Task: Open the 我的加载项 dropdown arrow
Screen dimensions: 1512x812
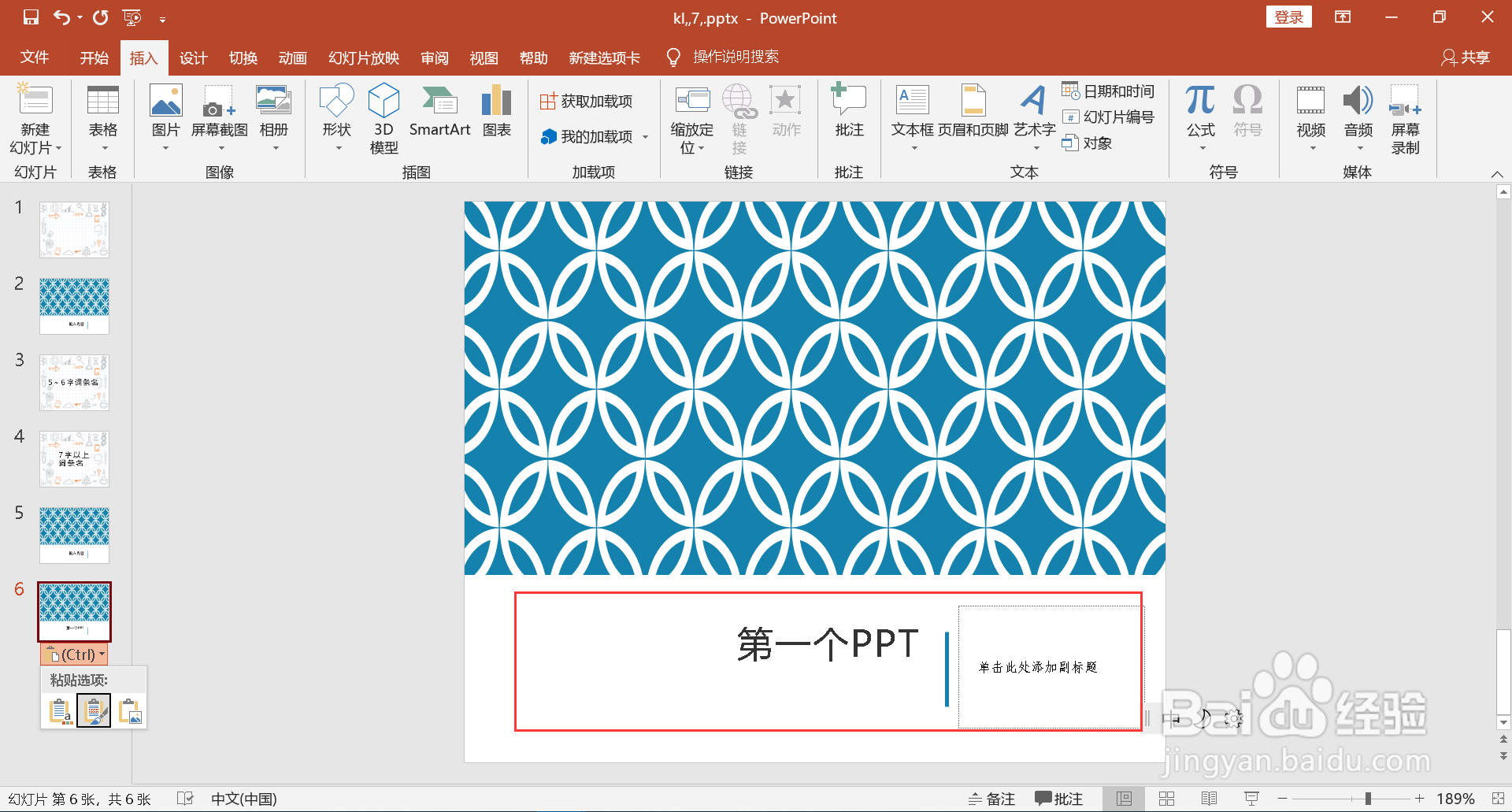Action: point(646,137)
